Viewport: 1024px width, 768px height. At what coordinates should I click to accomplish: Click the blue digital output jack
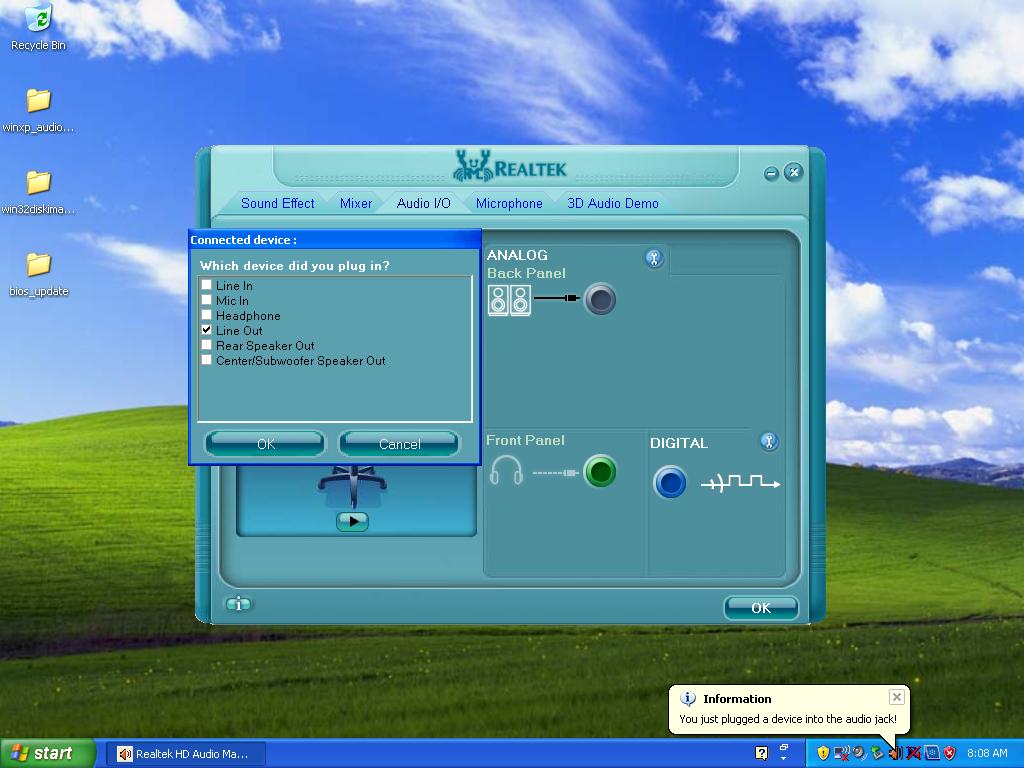[x=669, y=483]
